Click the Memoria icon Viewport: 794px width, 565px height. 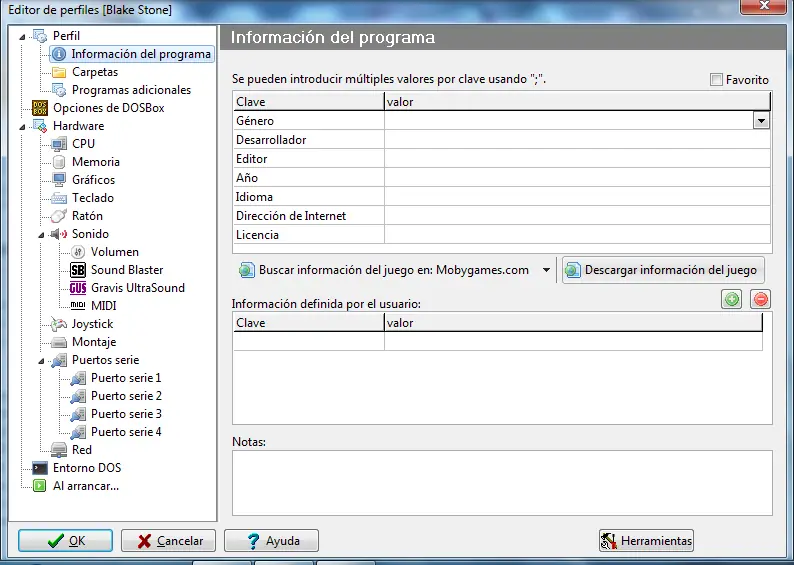coord(59,162)
